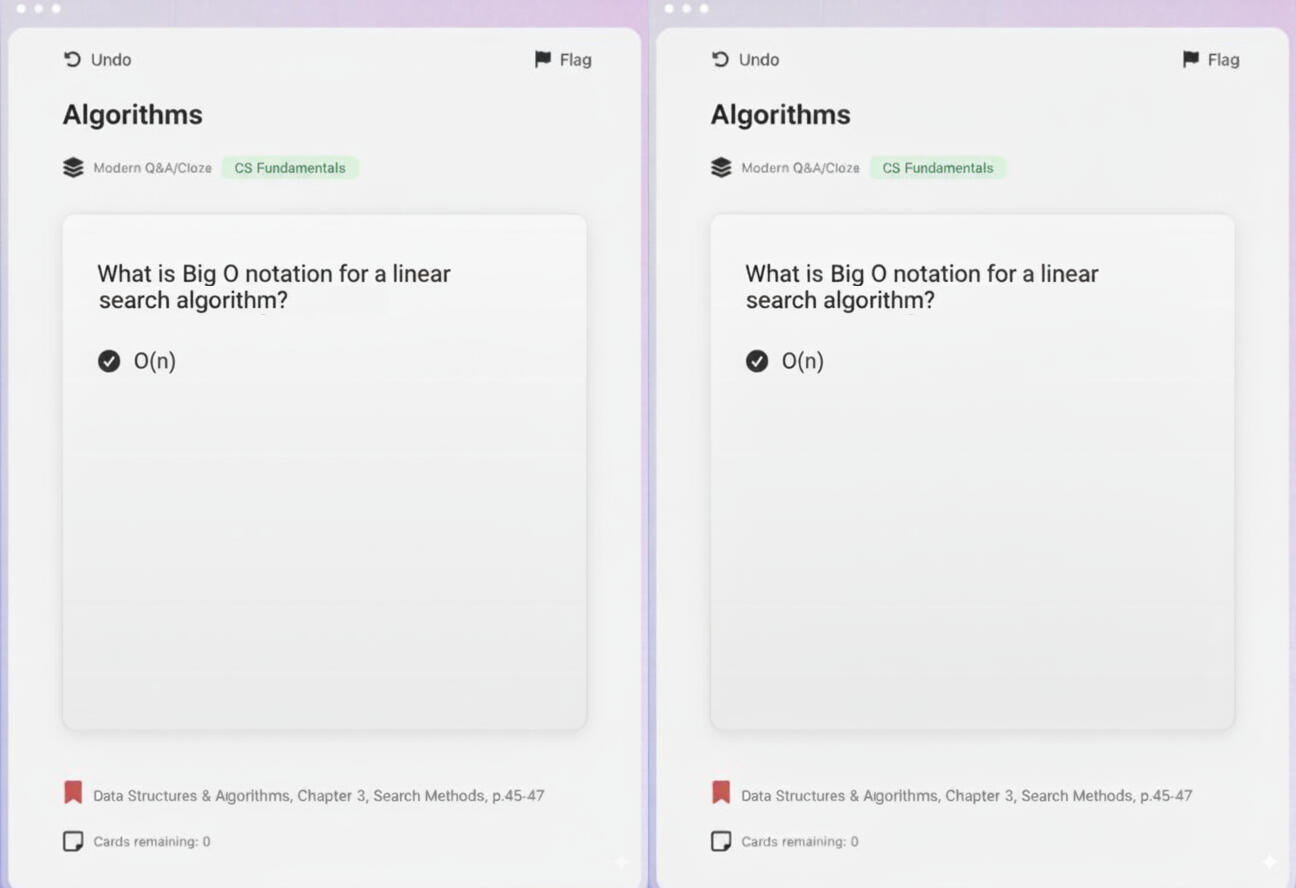Click the stacked layers icon in right window

pos(721,168)
